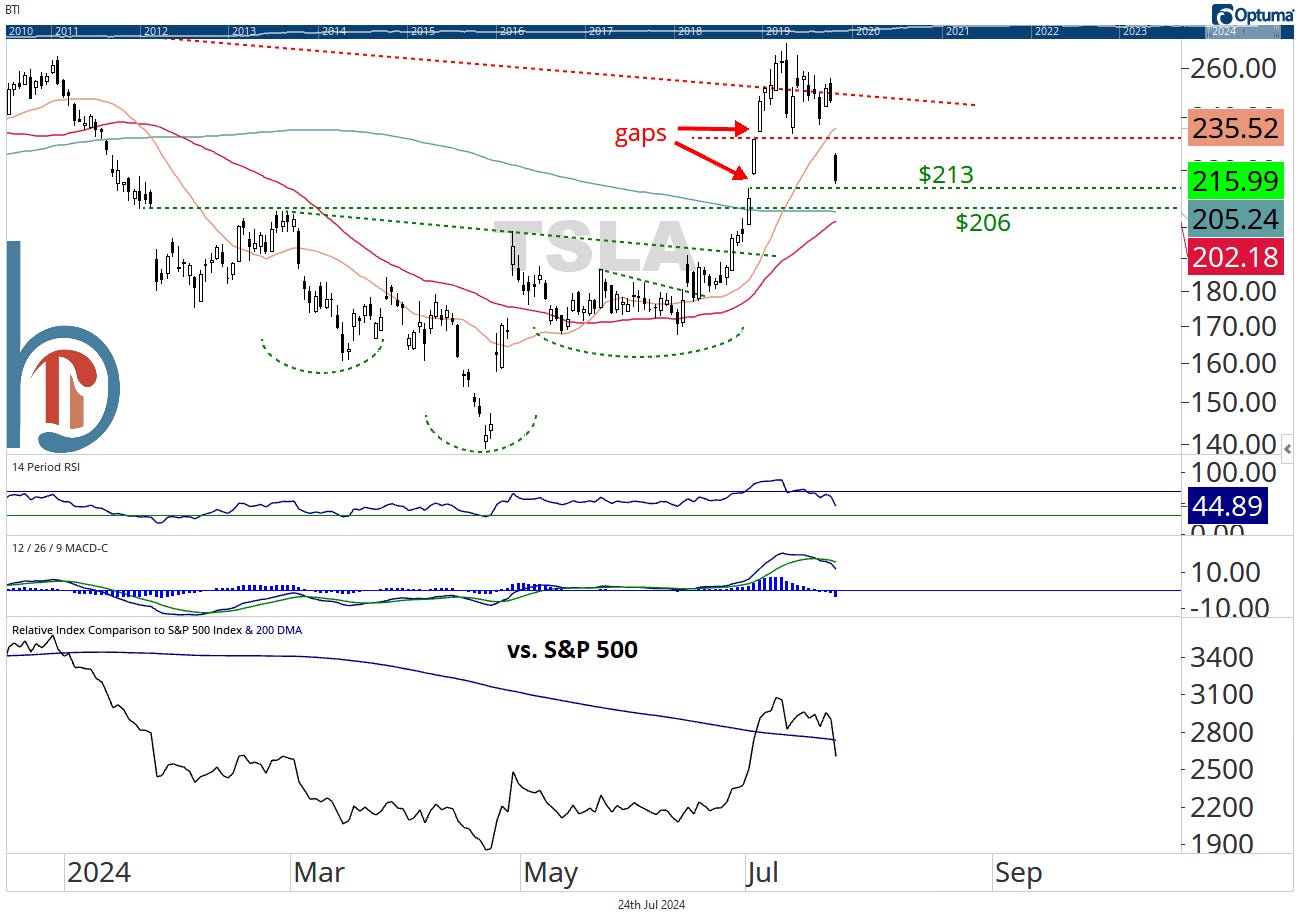Click the 180.00 price axis label
This screenshot has width=1300, height=924.
1234,291
